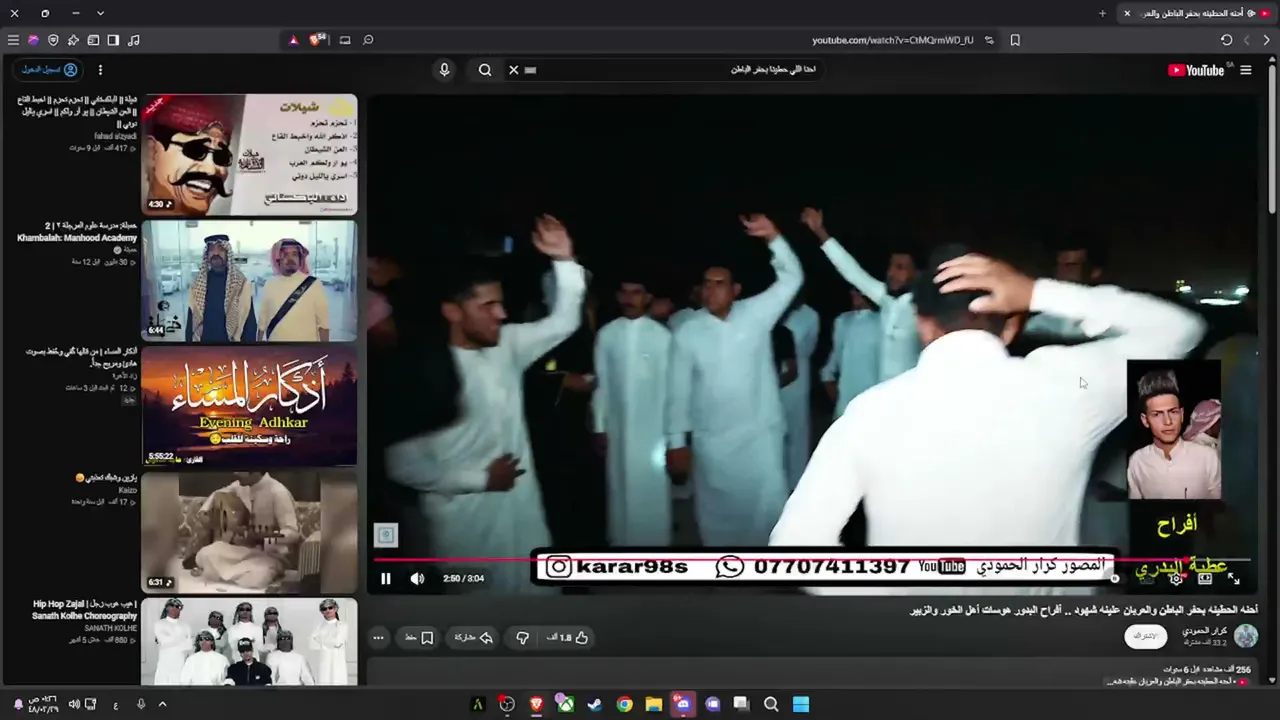Show hidden system tray icons chevron

[x=162, y=704]
